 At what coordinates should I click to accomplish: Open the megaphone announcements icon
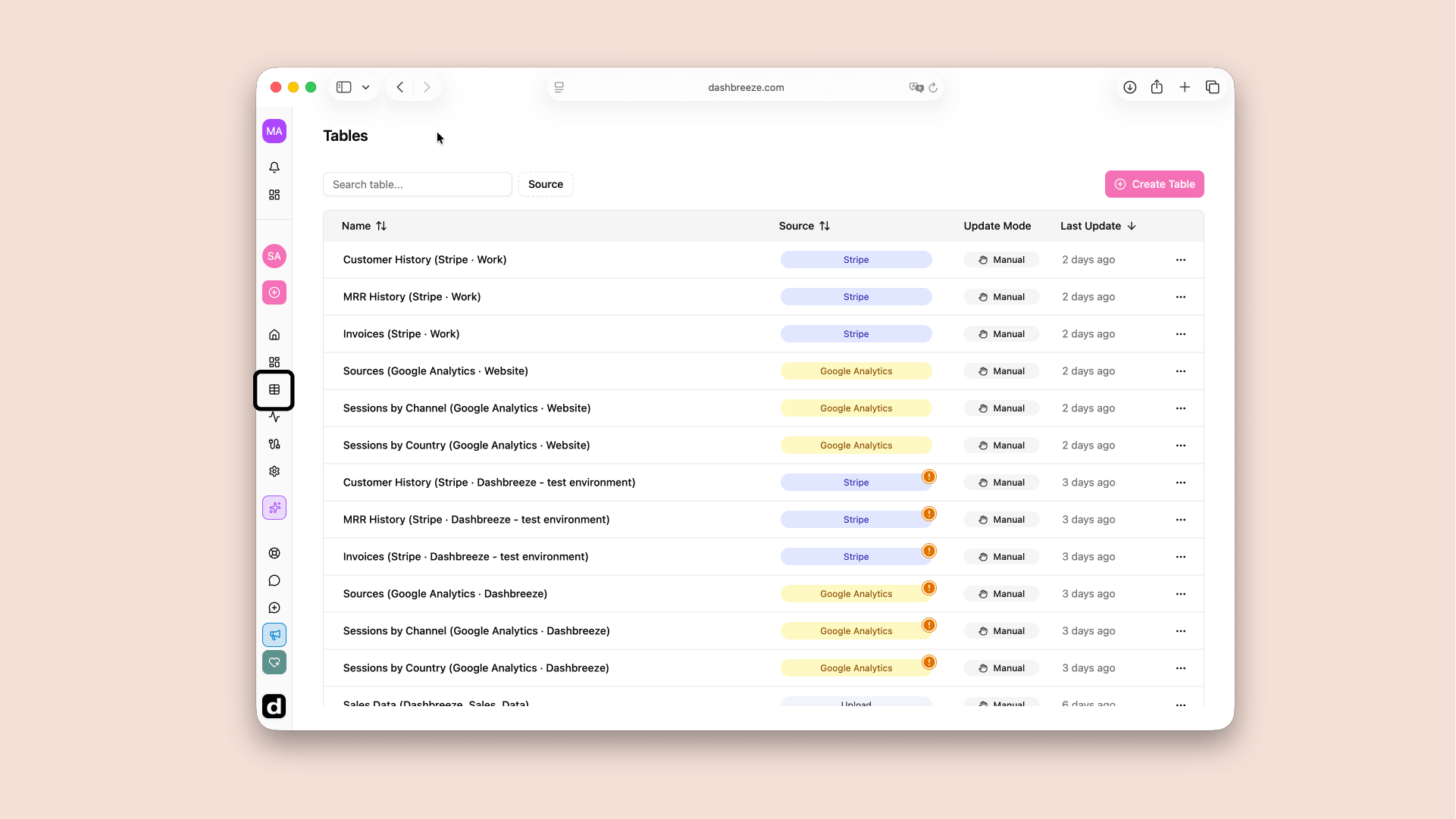(274, 635)
